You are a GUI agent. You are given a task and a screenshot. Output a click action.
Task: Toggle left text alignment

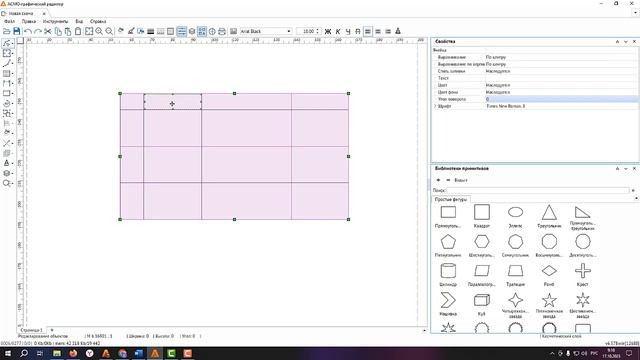click(x=368, y=31)
